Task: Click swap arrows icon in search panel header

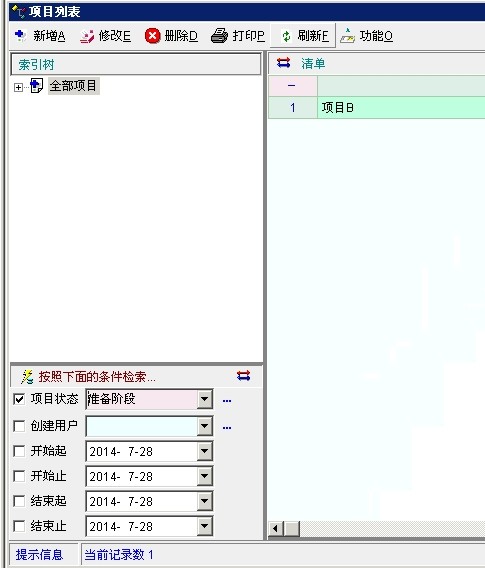Action: point(243,376)
